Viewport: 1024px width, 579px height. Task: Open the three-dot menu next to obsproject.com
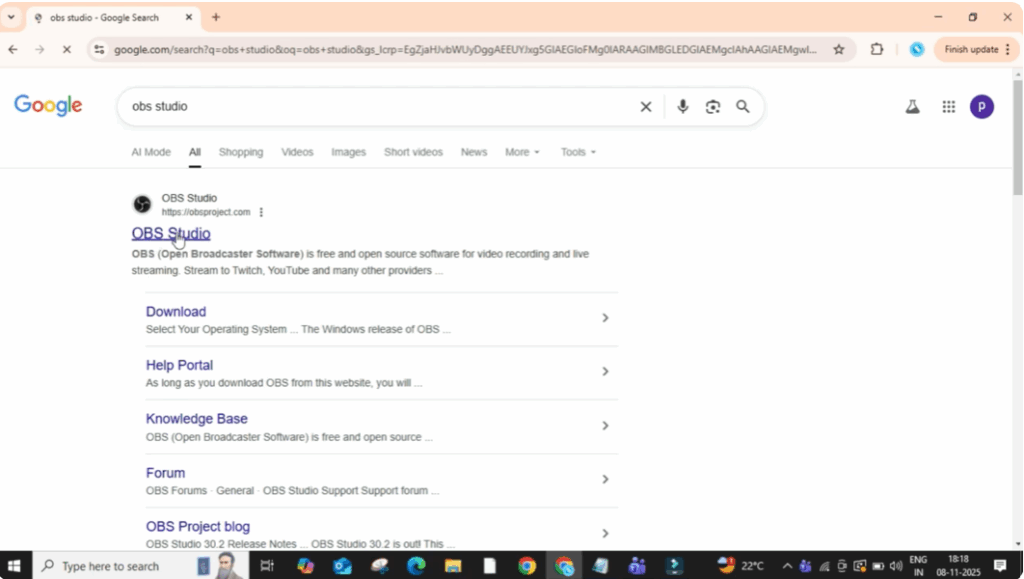(x=261, y=211)
